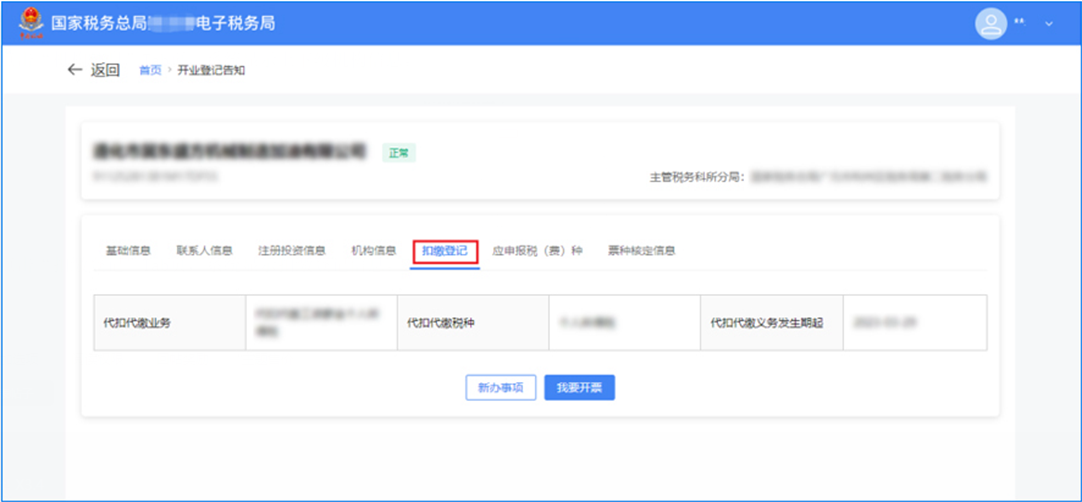Select the 扣缴登记 tab
This screenshot has height=502, width=1082.
click(x=445, y=251)
